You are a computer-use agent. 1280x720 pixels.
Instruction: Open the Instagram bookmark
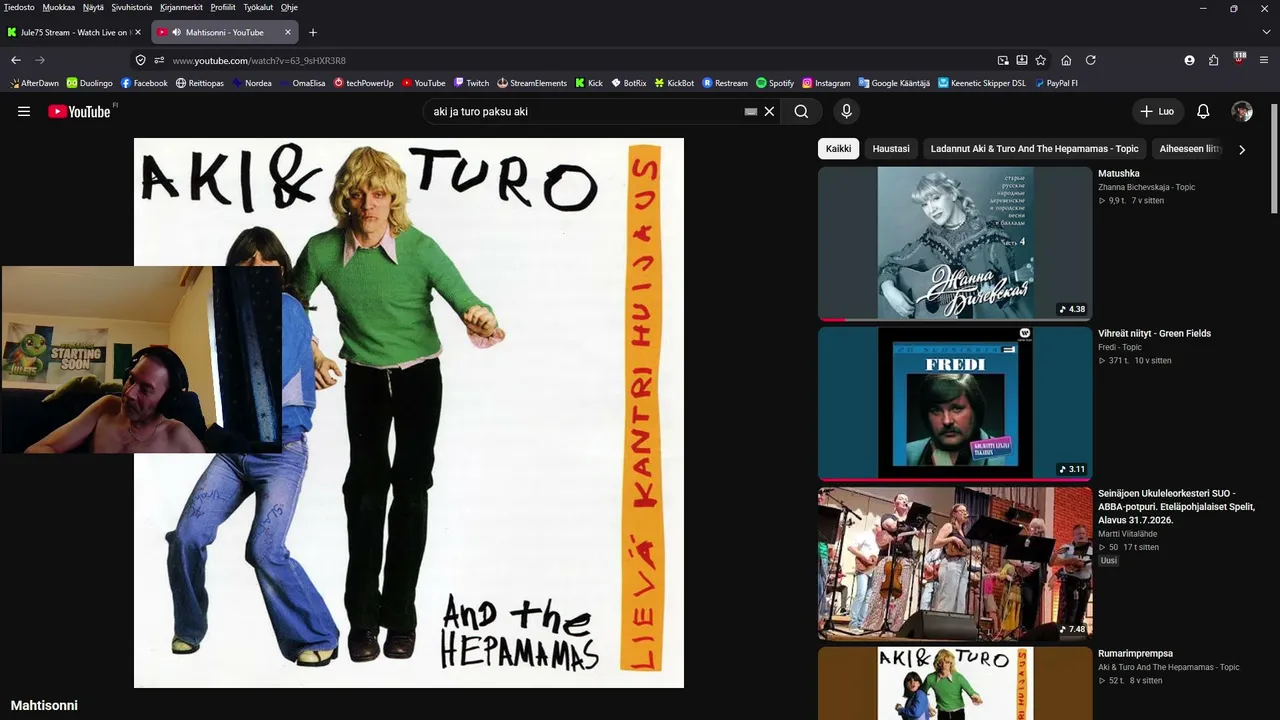click(x=826, y=83)
